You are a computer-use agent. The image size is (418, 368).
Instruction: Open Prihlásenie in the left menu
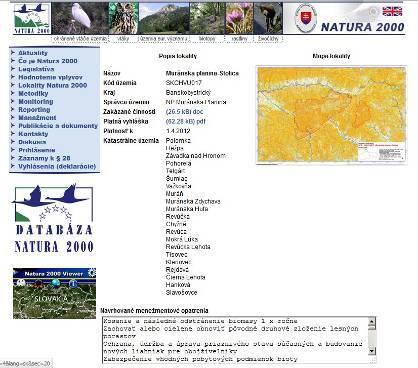point(37,150)
